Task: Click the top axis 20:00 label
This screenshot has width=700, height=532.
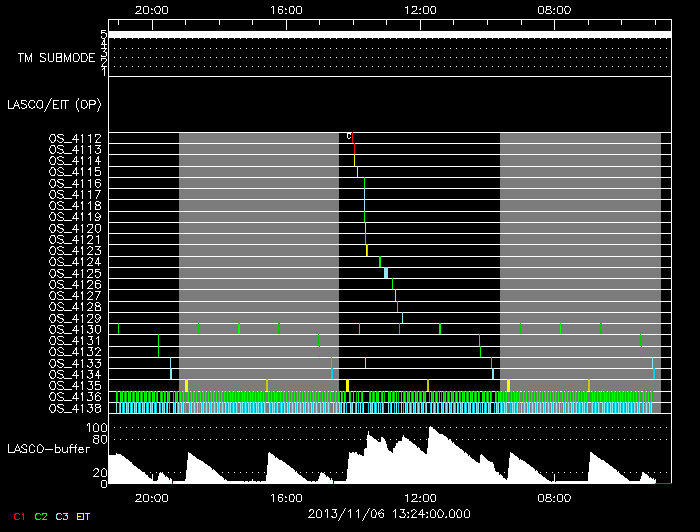Action: point(152,10)
